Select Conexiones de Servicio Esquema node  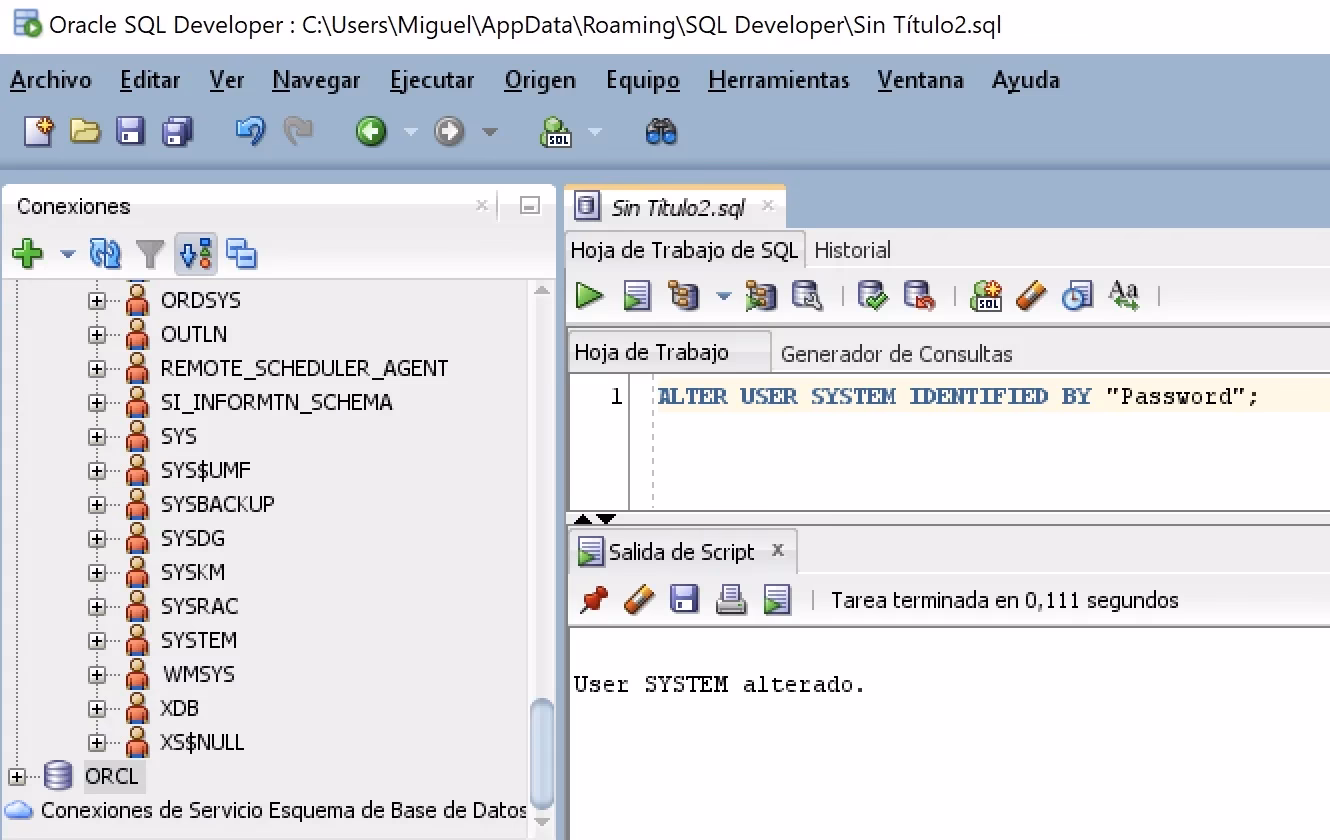point(284,810)
